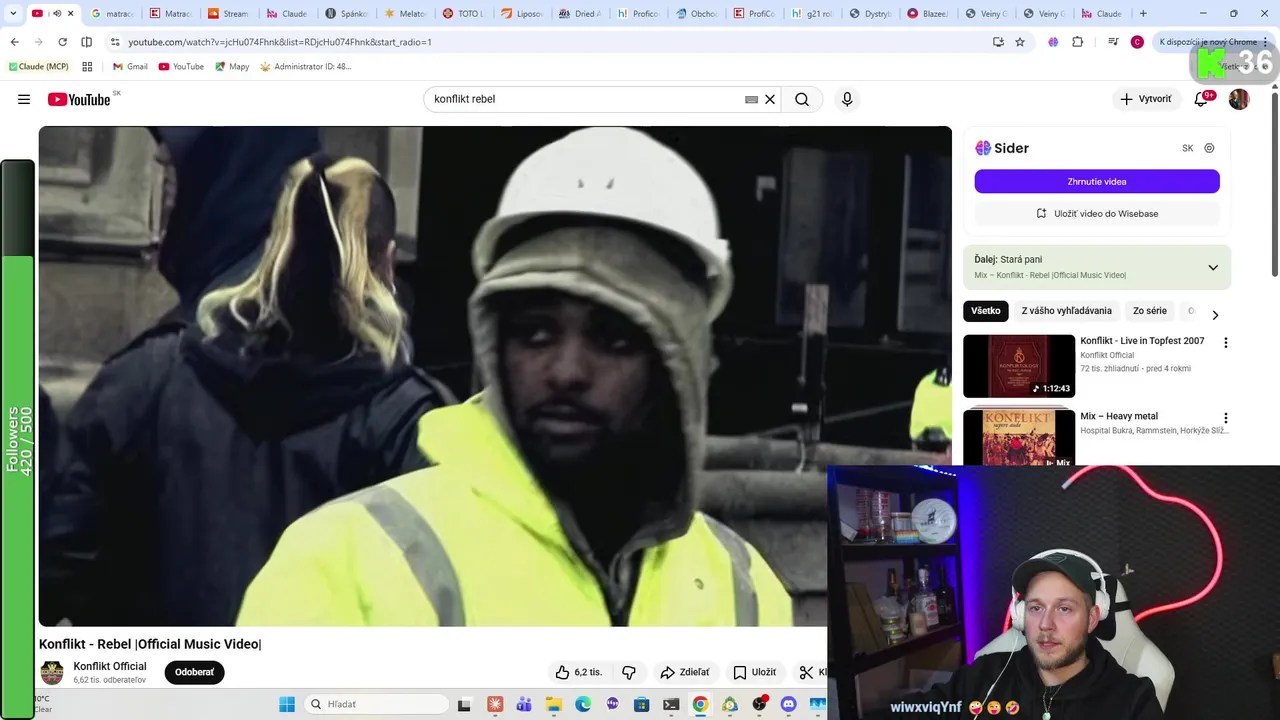Clear the search text with the X
Screen dimensions: 1280x720
pyautogui.click(x=770, y=99)
